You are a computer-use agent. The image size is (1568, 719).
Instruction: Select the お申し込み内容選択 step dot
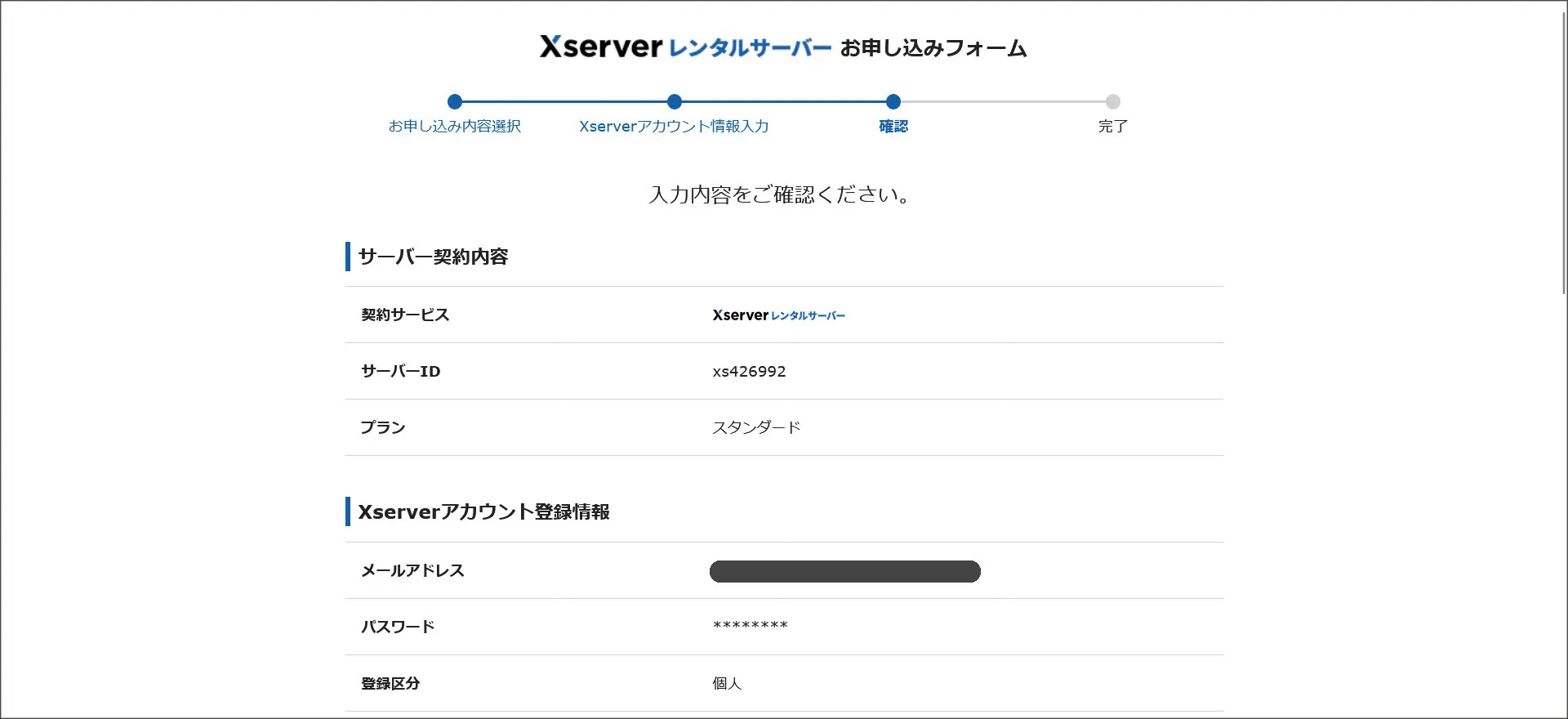[x=455, y=101]
